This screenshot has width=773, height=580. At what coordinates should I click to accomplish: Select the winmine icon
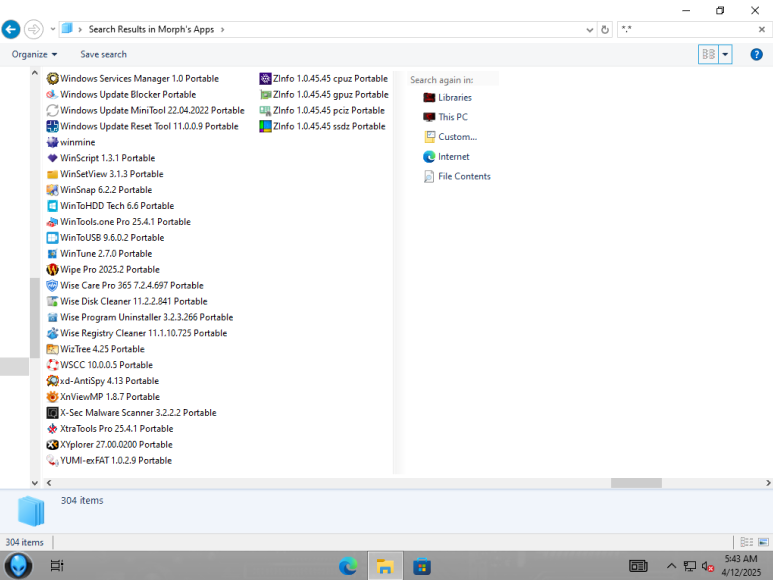[52, 142]
